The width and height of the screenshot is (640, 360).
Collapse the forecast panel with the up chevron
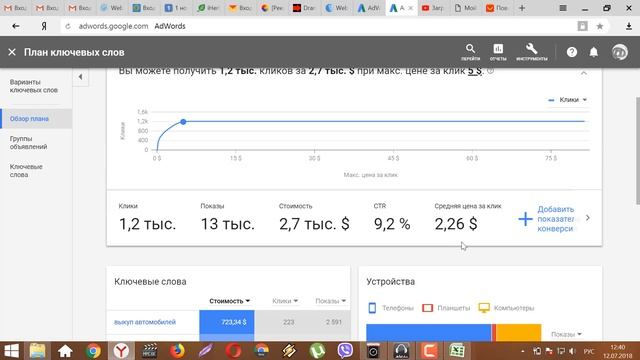(584, 73)
